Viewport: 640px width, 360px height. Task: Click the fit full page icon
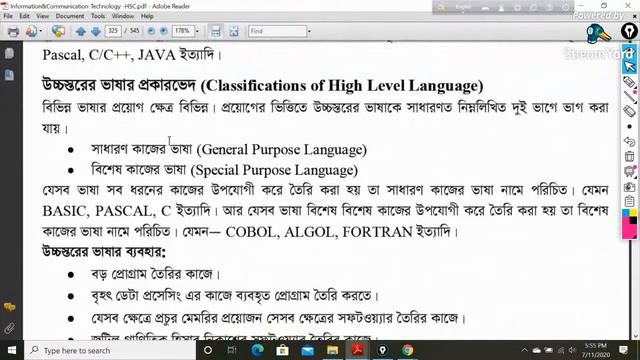[233, 31]
